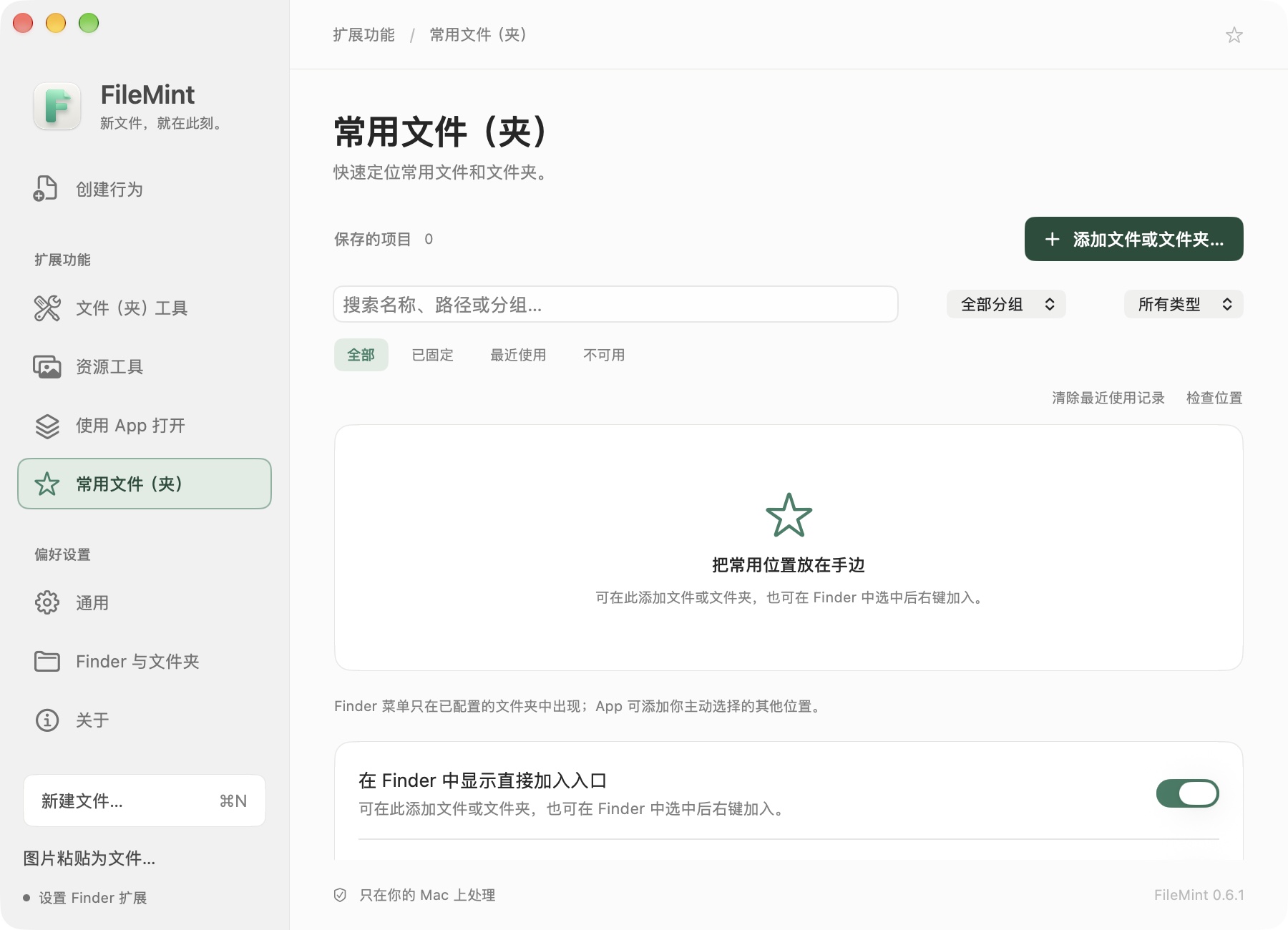Select the 全部 filter tab
This screenshot has height=930, width=1288.
click(x=361, y=355)
